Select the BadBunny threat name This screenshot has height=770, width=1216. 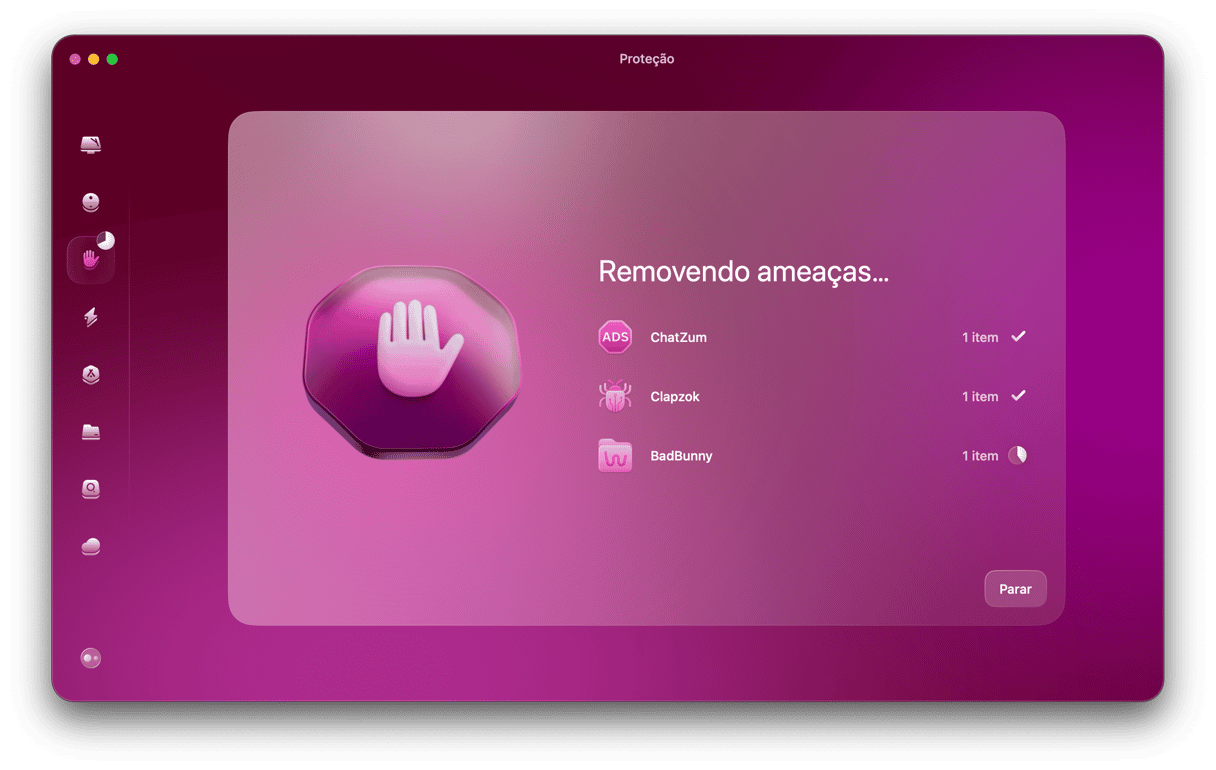click(681, 455)
